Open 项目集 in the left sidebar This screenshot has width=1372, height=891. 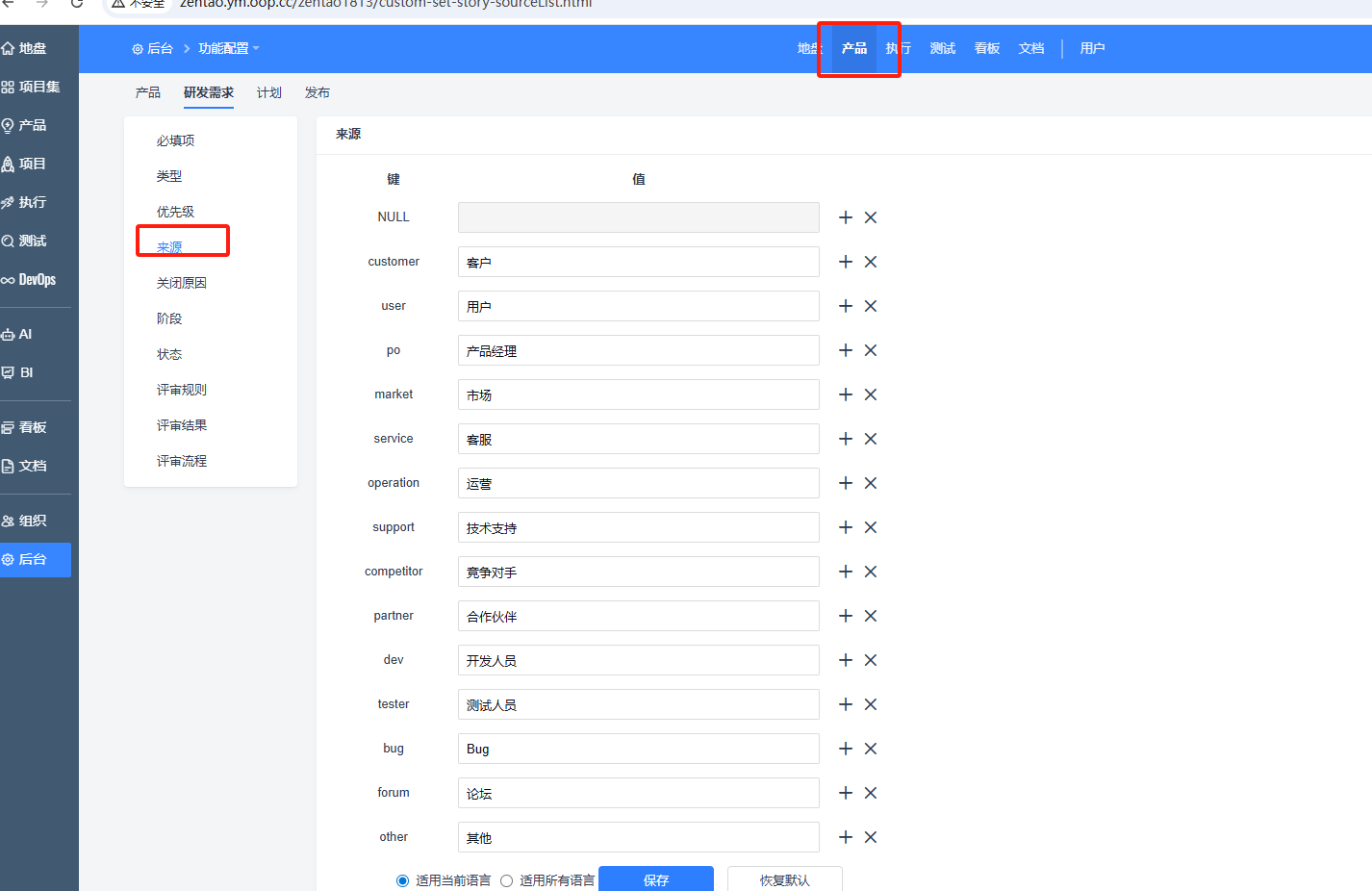click(32, 87)
